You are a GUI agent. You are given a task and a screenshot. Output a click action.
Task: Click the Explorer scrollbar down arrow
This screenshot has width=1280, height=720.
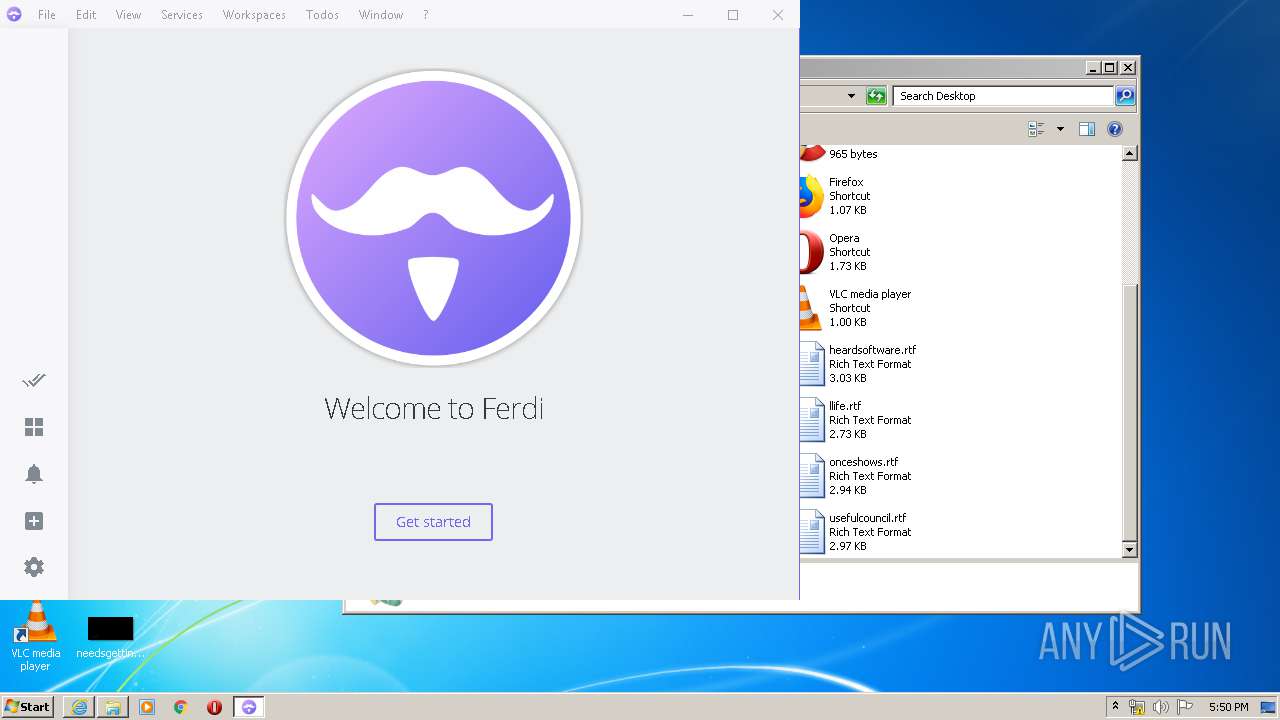pyautogui.click(x=1130, y=550)
